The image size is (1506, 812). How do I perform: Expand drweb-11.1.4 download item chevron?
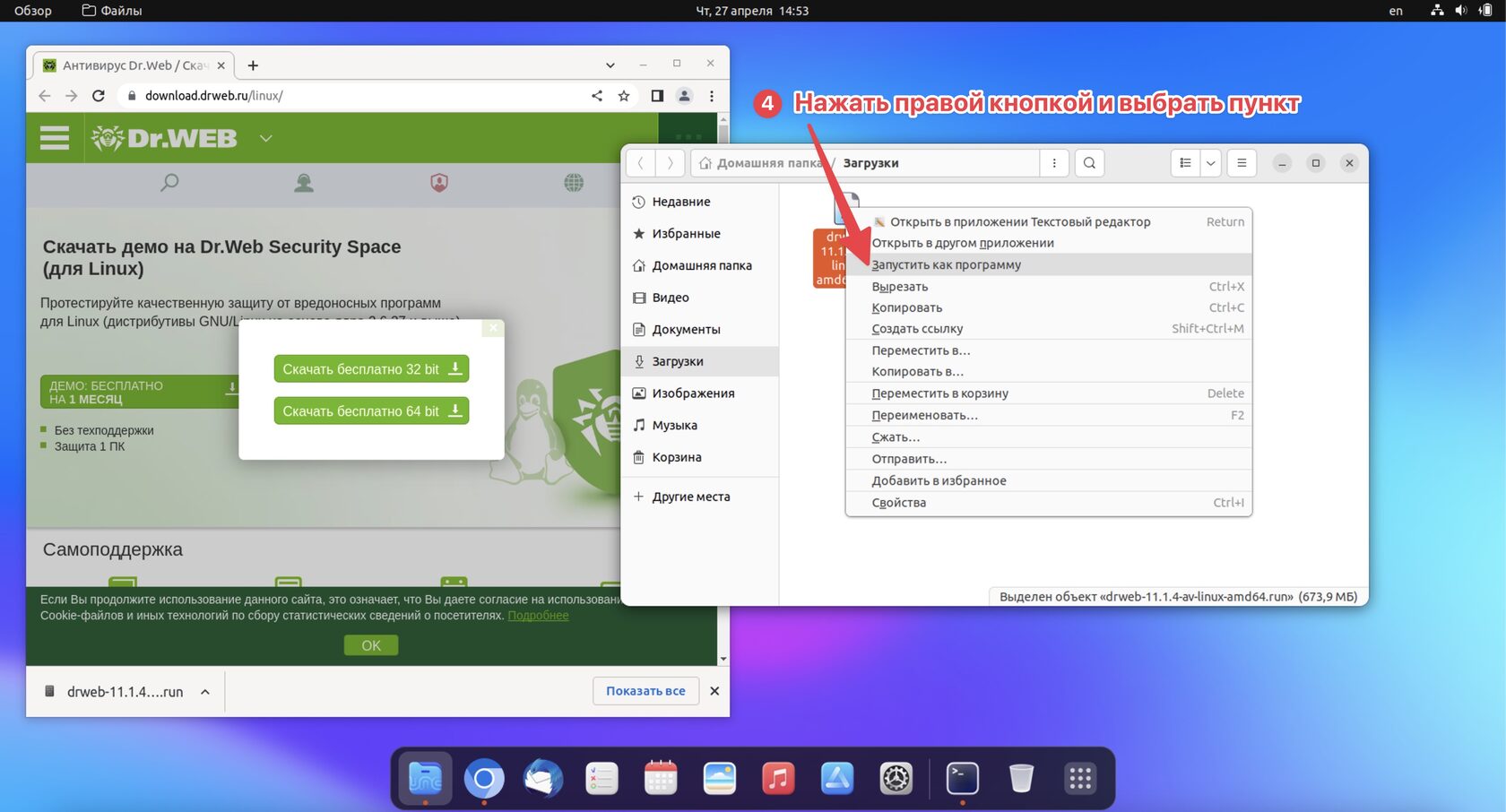[x=205, y=692]
